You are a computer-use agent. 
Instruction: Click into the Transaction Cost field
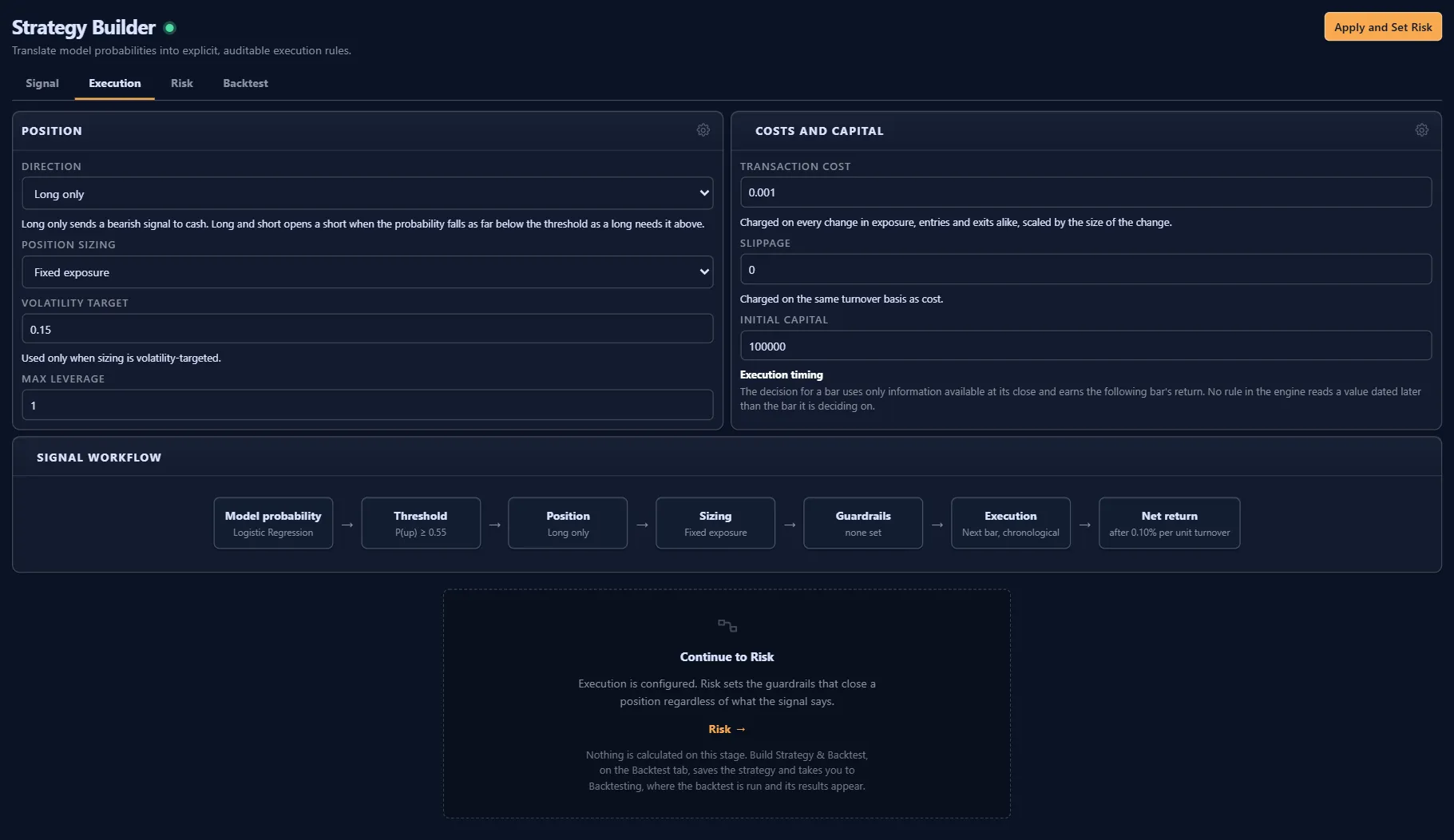coord(1086,192)
